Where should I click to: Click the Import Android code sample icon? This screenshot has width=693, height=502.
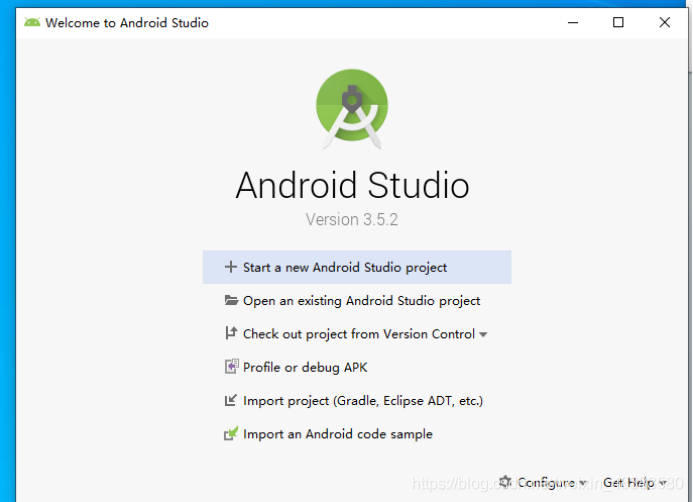pyautogui.click(x=231, y=434)
